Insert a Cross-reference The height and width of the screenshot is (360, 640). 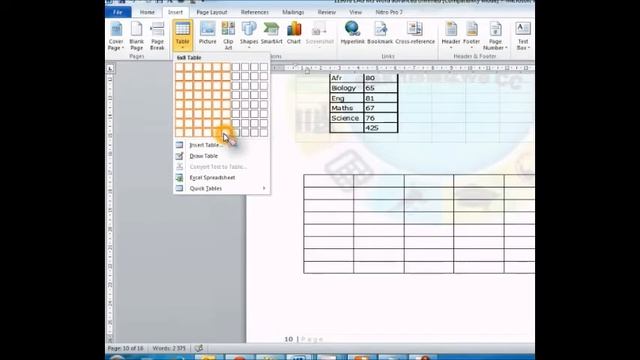click(x=415, y=33)
